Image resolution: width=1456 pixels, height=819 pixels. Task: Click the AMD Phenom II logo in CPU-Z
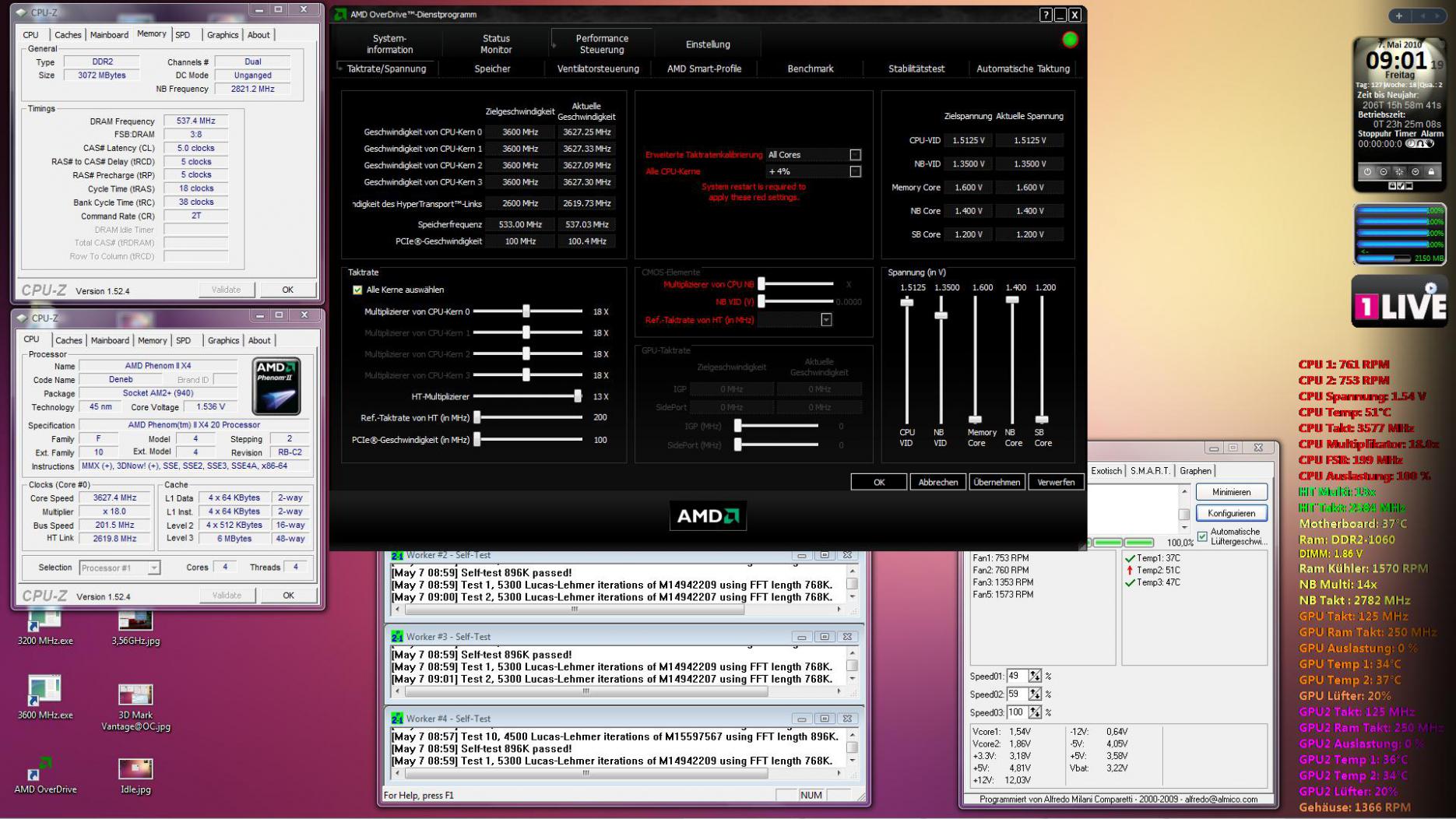coord(276,386)
